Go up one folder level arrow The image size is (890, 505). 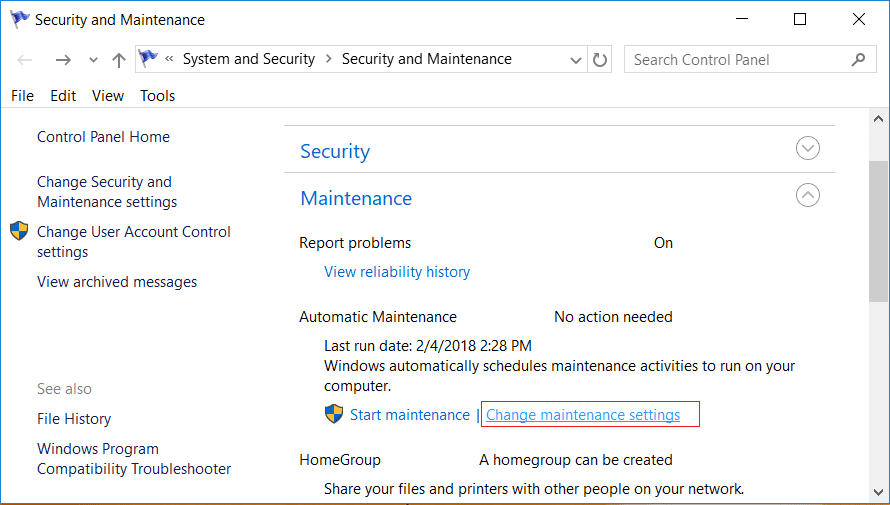click(x=119, y=60)
